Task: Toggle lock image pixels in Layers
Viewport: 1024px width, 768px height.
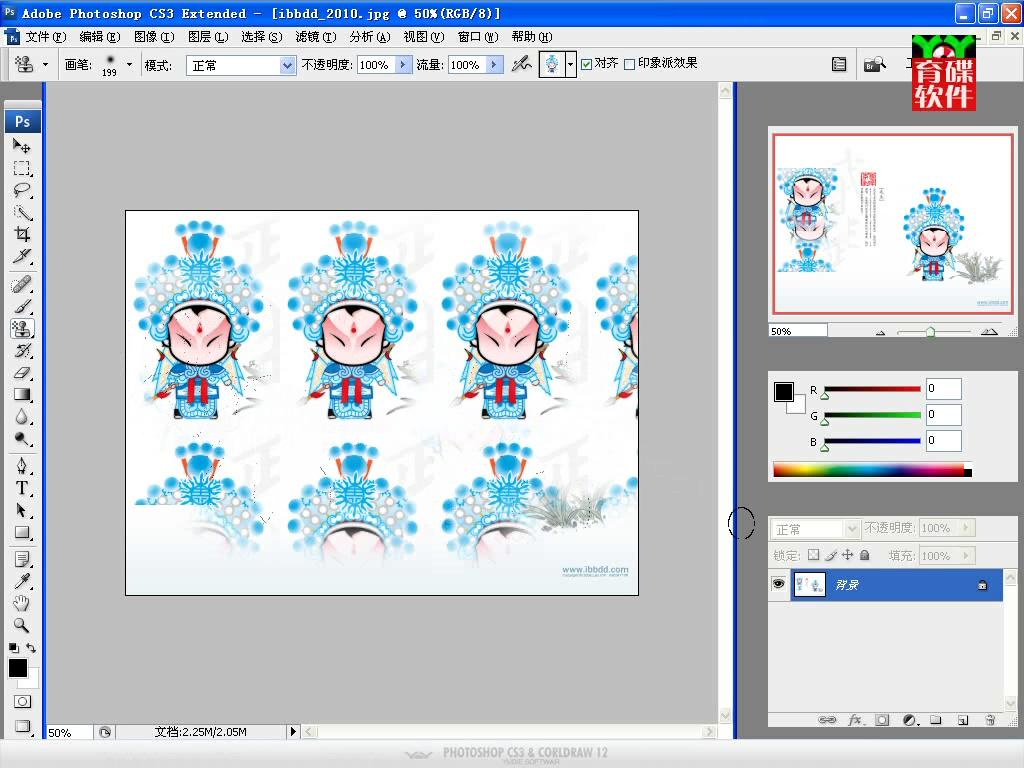Action: point(831,555)
